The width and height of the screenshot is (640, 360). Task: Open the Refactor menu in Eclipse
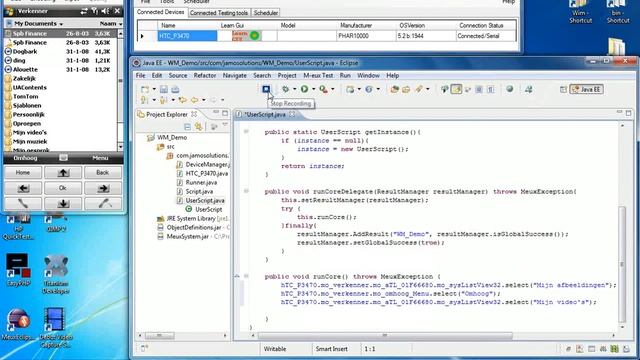pyautogui.click(x=205, y=76)
